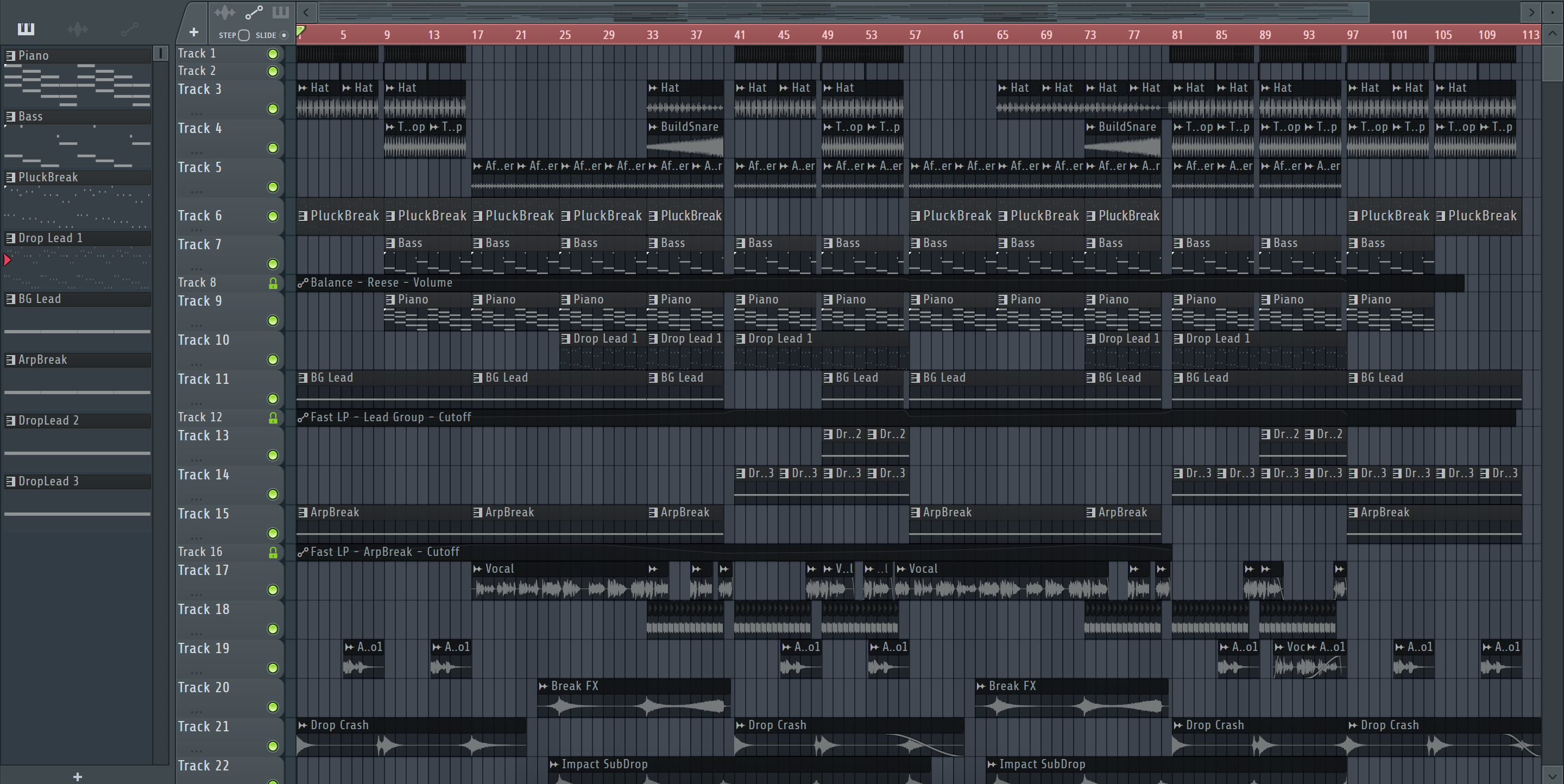The height and width of the screenshot is (784, 1564).
Task: Click the automation icon of Fast LP - ArpBreak - Cutoff
Action: pyautogui.click(x=302, y=552)
